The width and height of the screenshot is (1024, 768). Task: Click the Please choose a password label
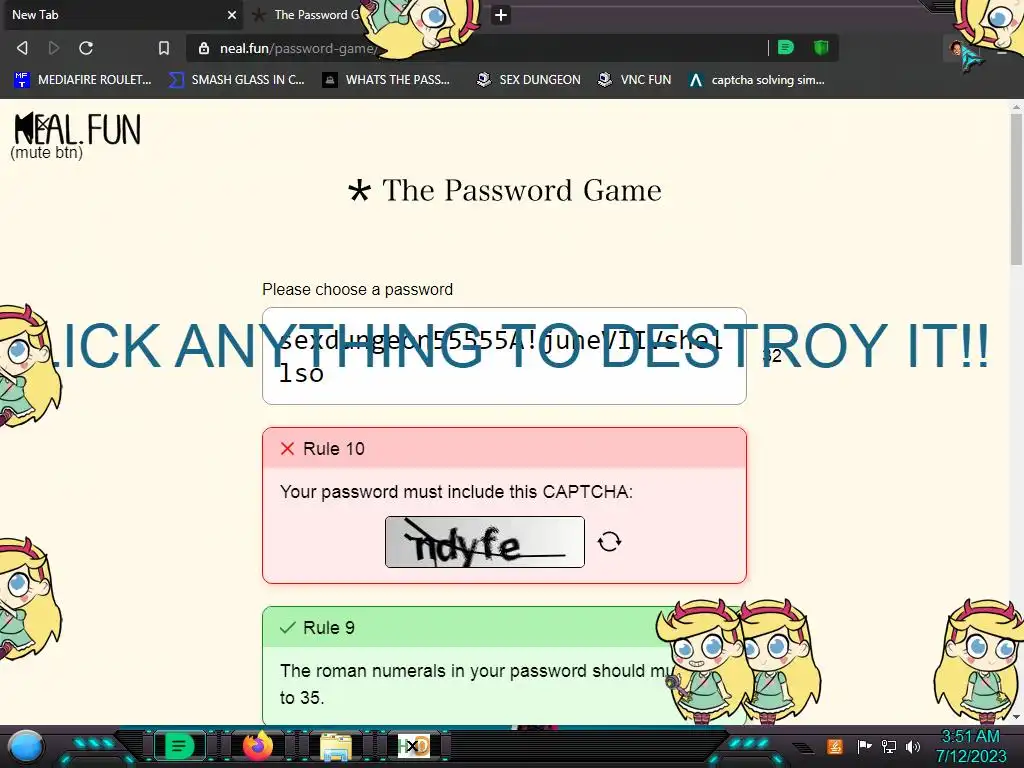(357, 289)
